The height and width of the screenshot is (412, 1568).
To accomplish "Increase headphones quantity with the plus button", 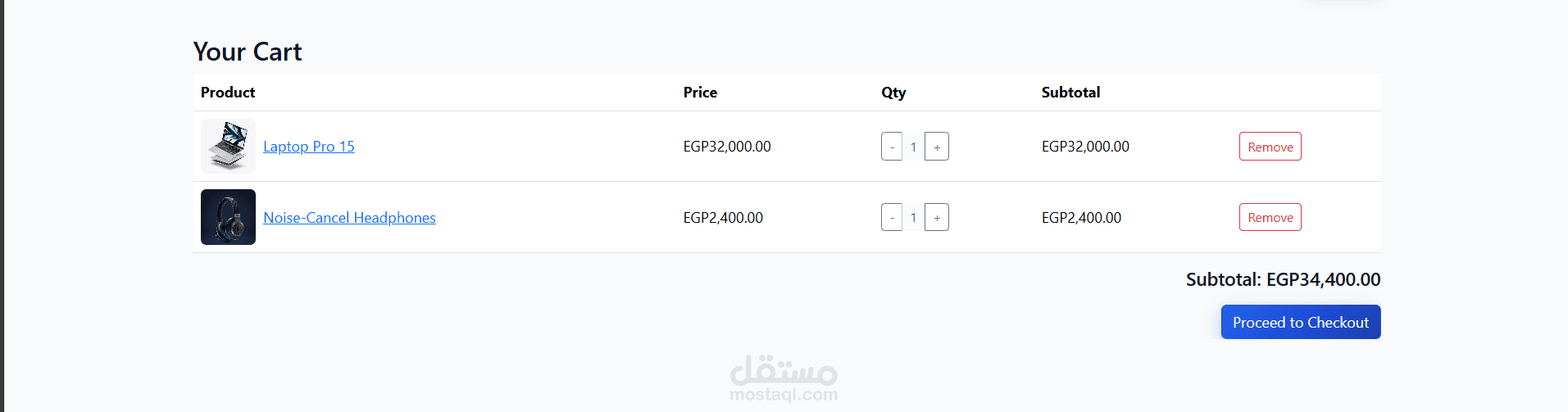I will (x=937, y=217).
